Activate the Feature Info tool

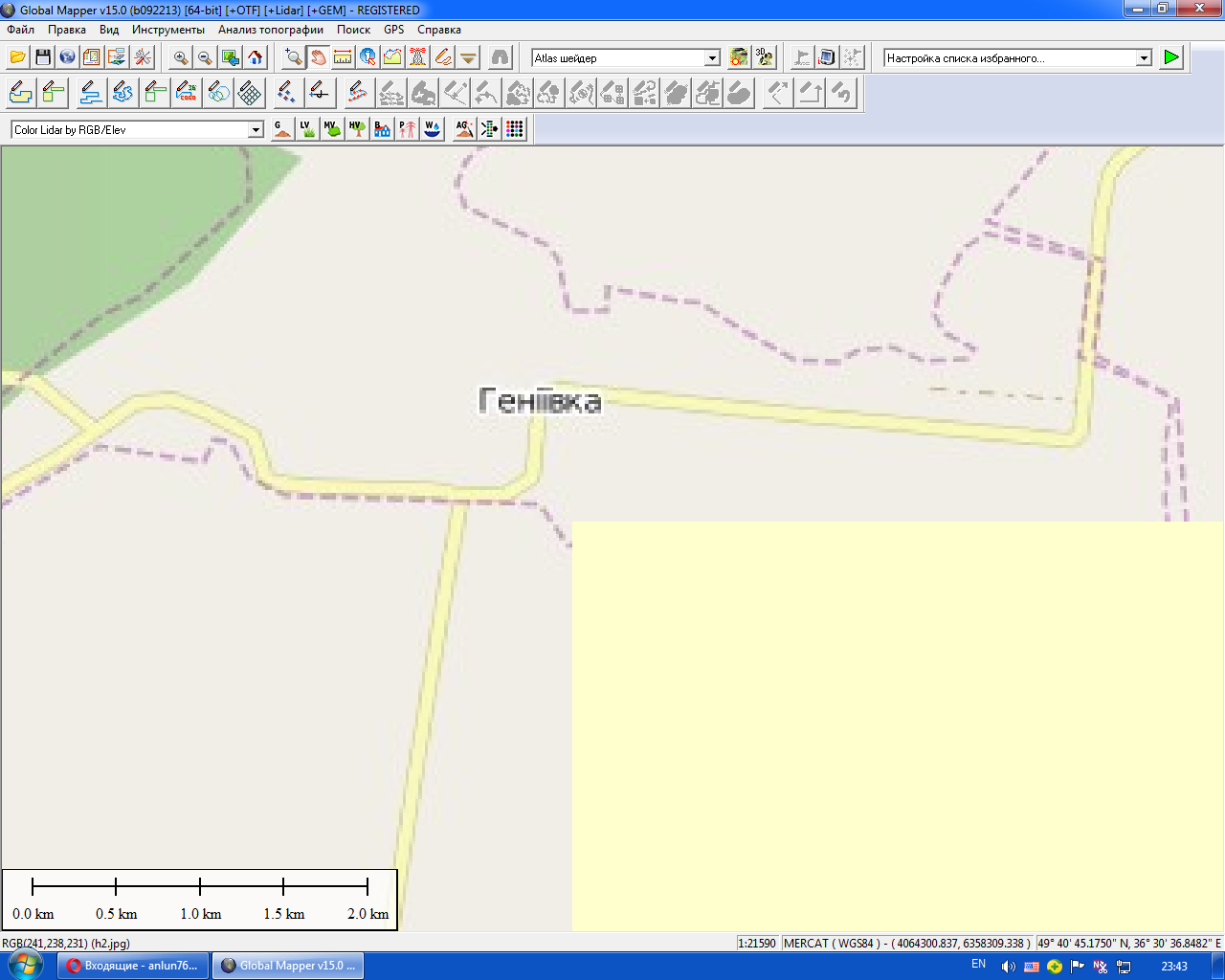click(367, 57)
